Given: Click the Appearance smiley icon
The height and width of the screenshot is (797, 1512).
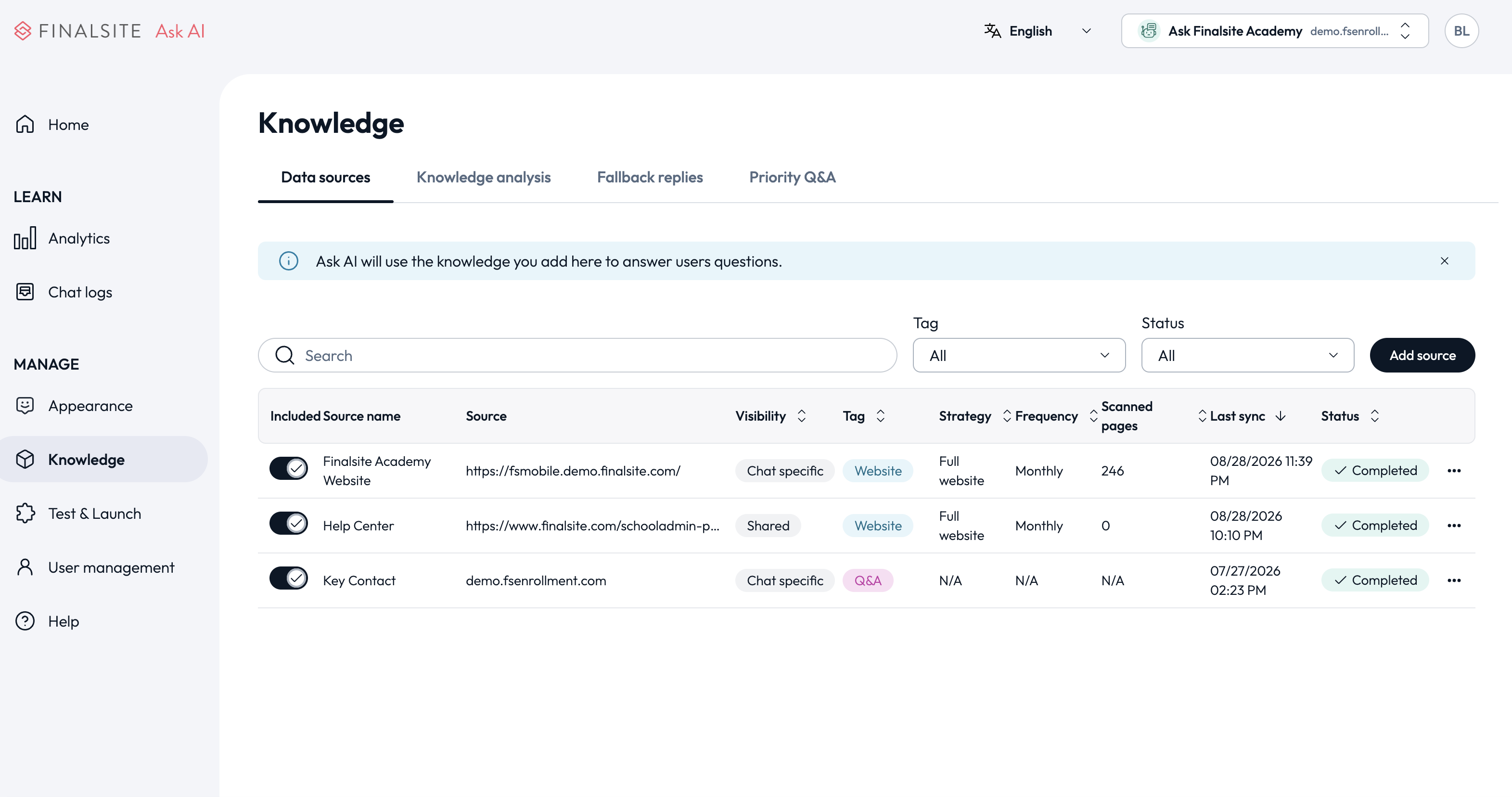Looking at the screenshot, I should pos(25,406).
